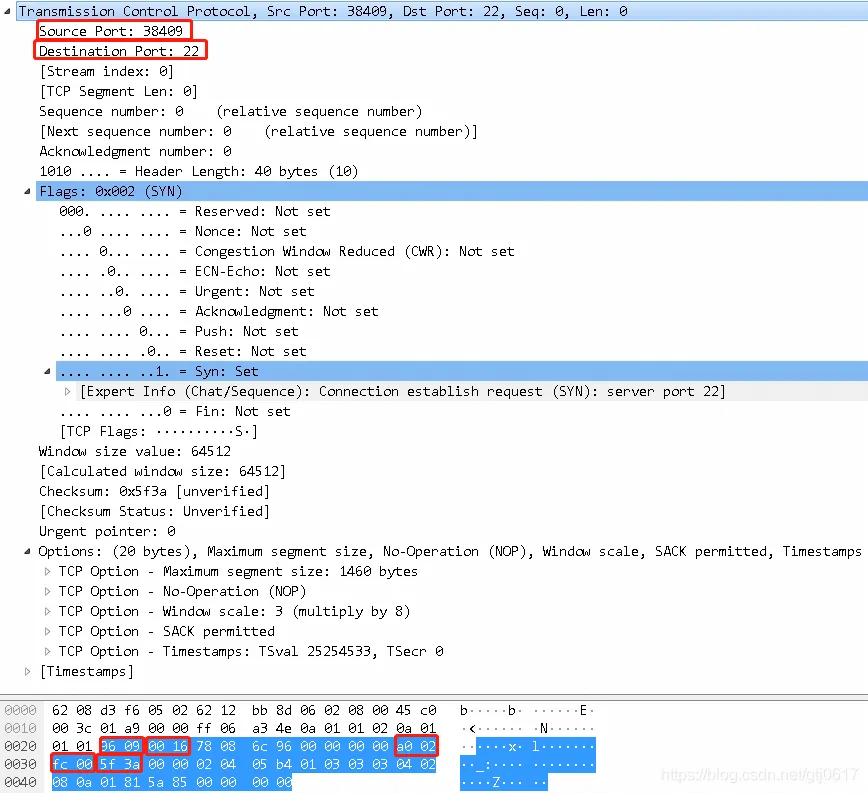Select the Checksum: 0x5f3a row
This screenshot has width=868, height=793.
pyautogui.click(x=154, y=491)
